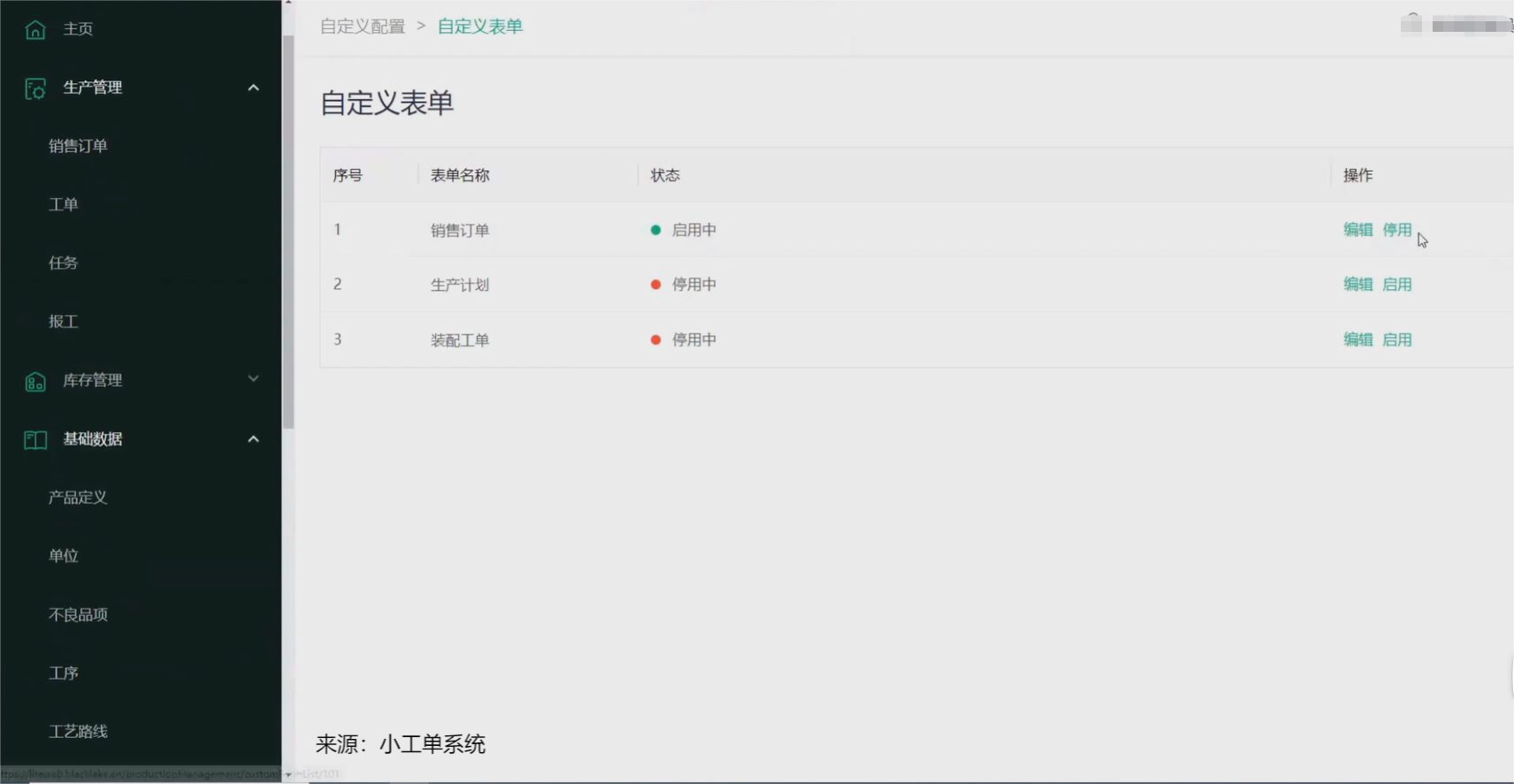Click the inventory management warehouse icon
Image resolution: width=1514 pixels, height=784 pixels.
point(35,382)
